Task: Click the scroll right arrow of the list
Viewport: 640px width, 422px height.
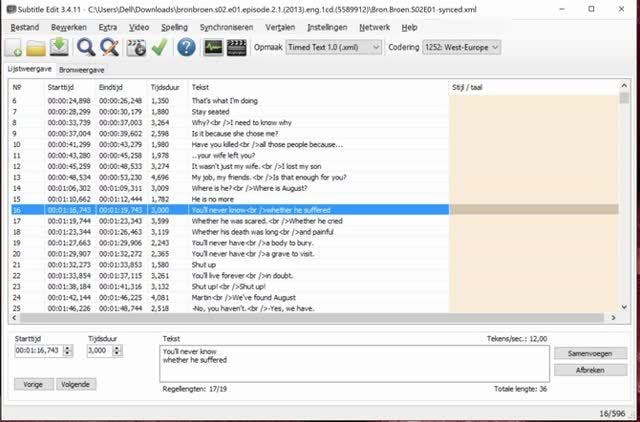Action: pos(613,318)
